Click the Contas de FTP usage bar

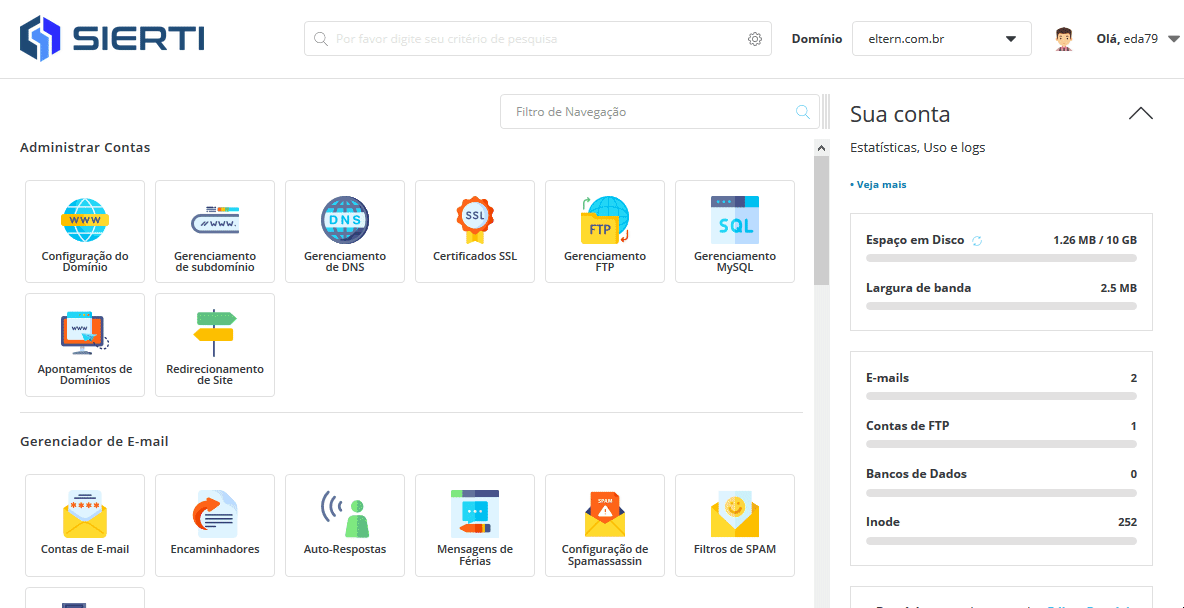click(1001, 444)
